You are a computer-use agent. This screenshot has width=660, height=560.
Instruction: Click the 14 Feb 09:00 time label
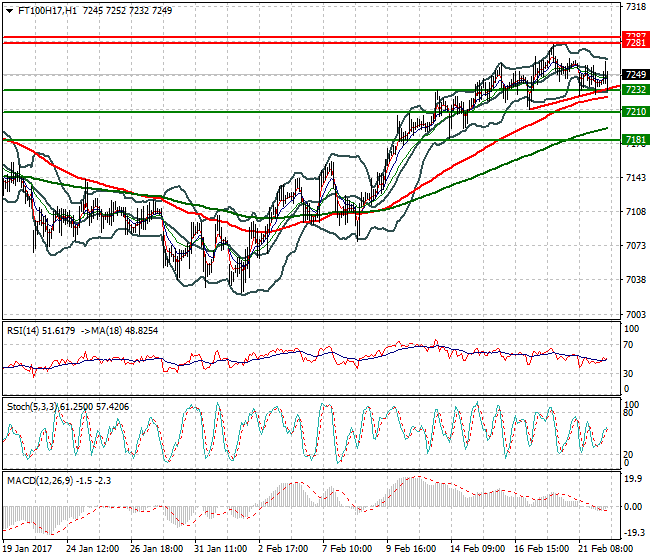477,549
